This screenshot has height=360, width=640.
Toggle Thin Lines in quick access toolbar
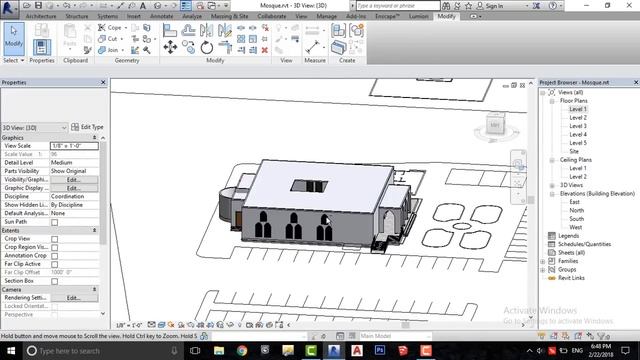click(186, 6)
